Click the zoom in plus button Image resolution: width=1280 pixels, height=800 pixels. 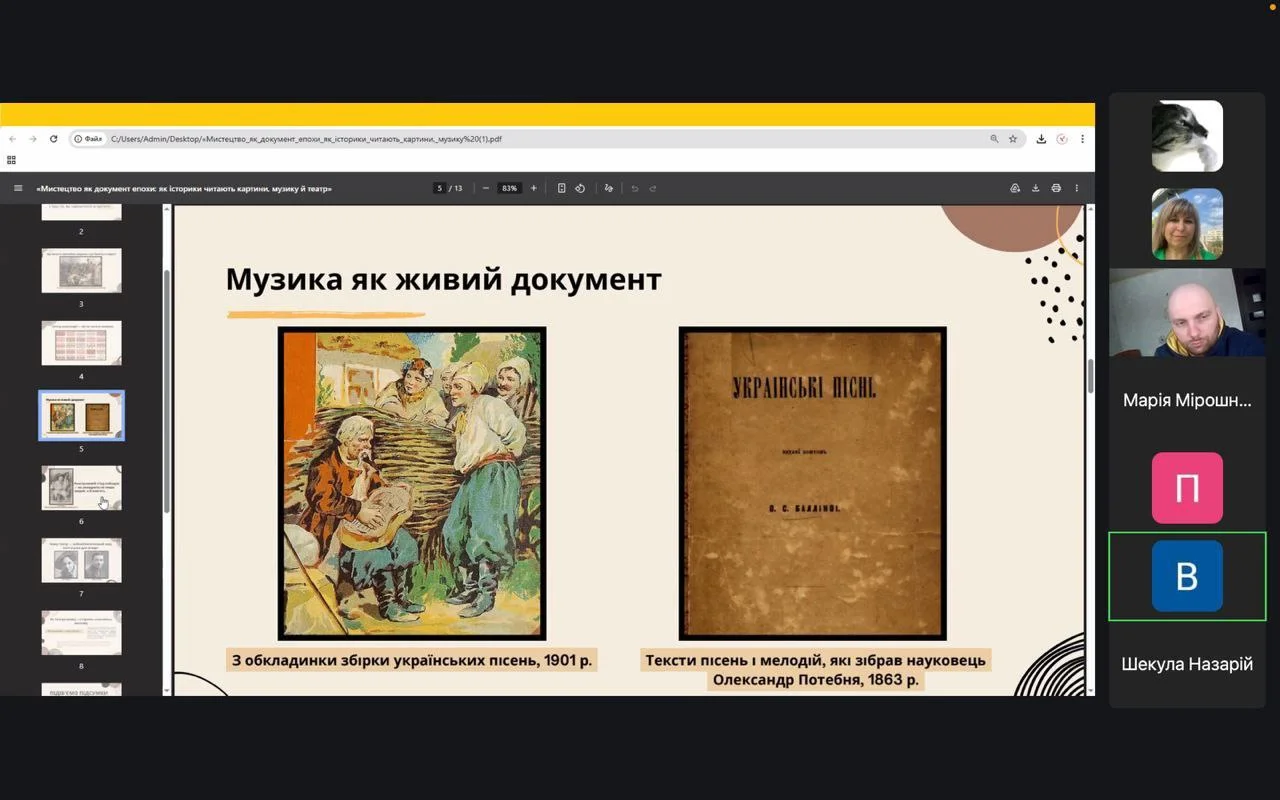pyautogui.click(x=533, y=188)
